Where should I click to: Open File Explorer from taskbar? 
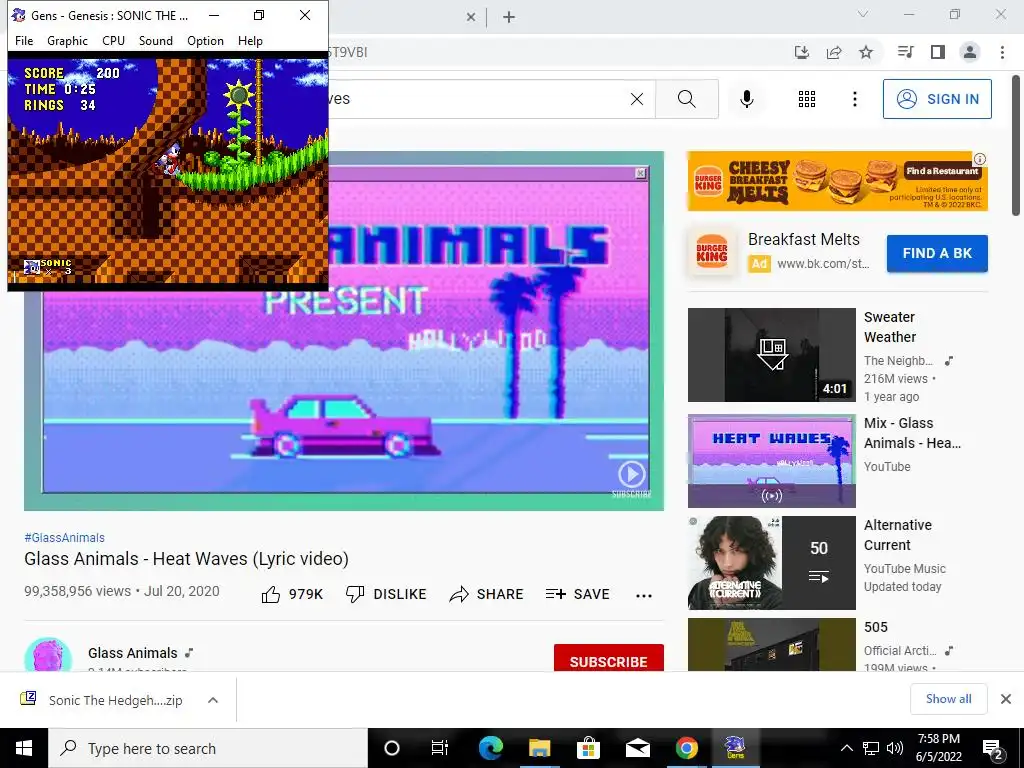click(x=539, y=748)
